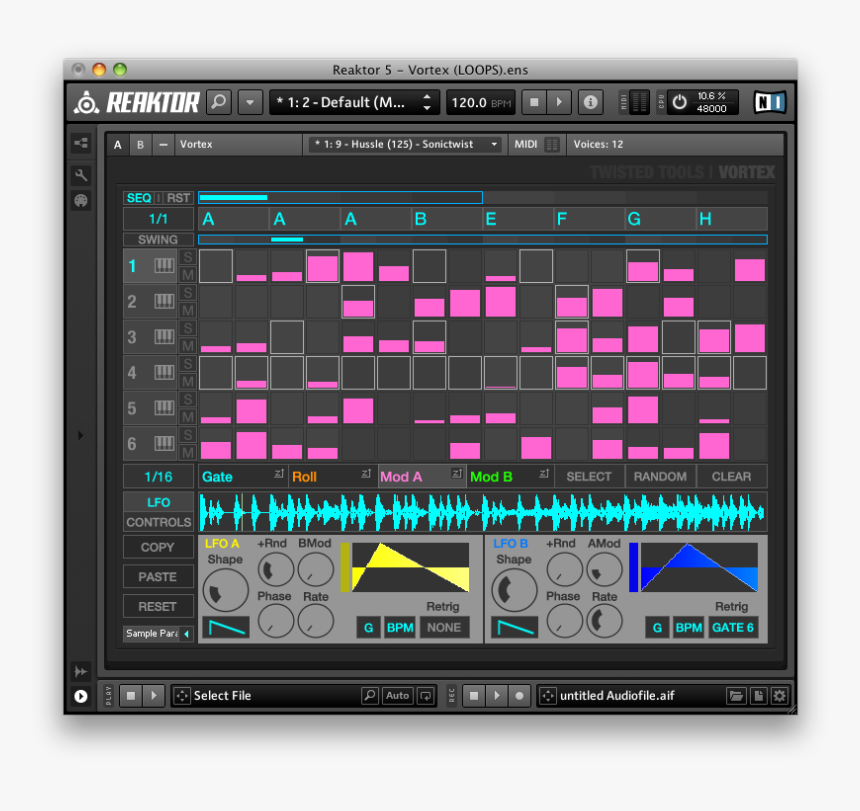Open the main menu dropdown arrow

[250, 102]
